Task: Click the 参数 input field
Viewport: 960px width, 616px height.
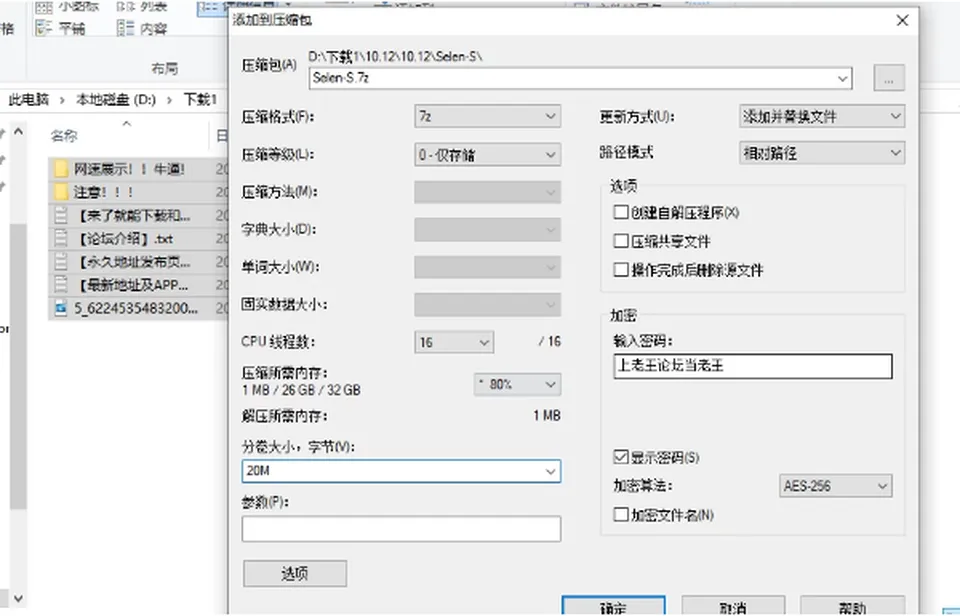Action: tap(401, 529)
